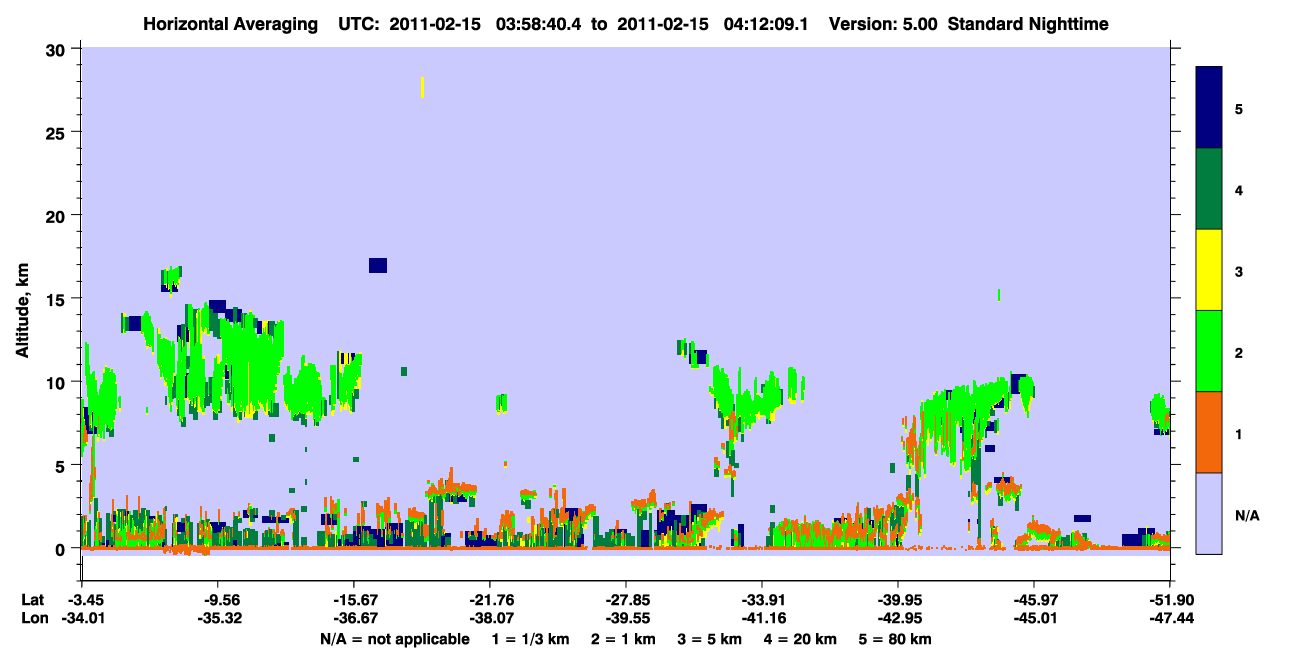
Task: Click latitude value -15.67
Action: click(354, 600)
